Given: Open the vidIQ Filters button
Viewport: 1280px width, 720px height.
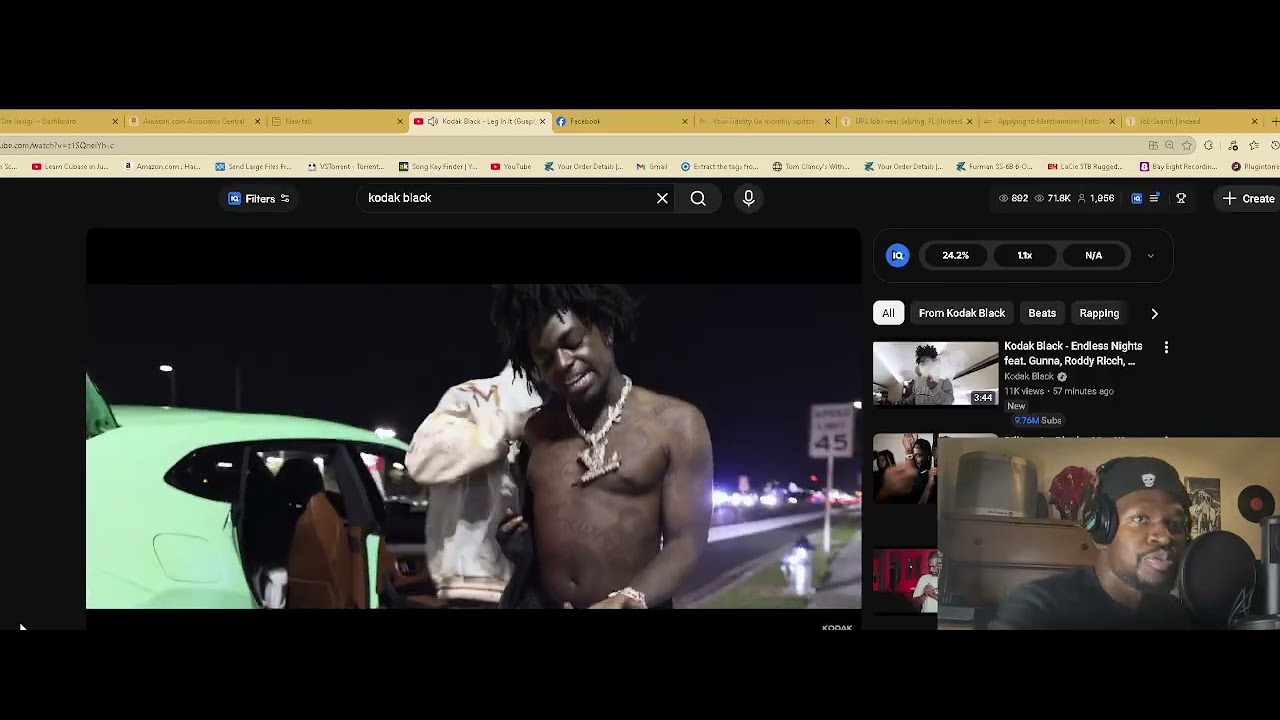Looking at the screenshot, I should (259, 198).
